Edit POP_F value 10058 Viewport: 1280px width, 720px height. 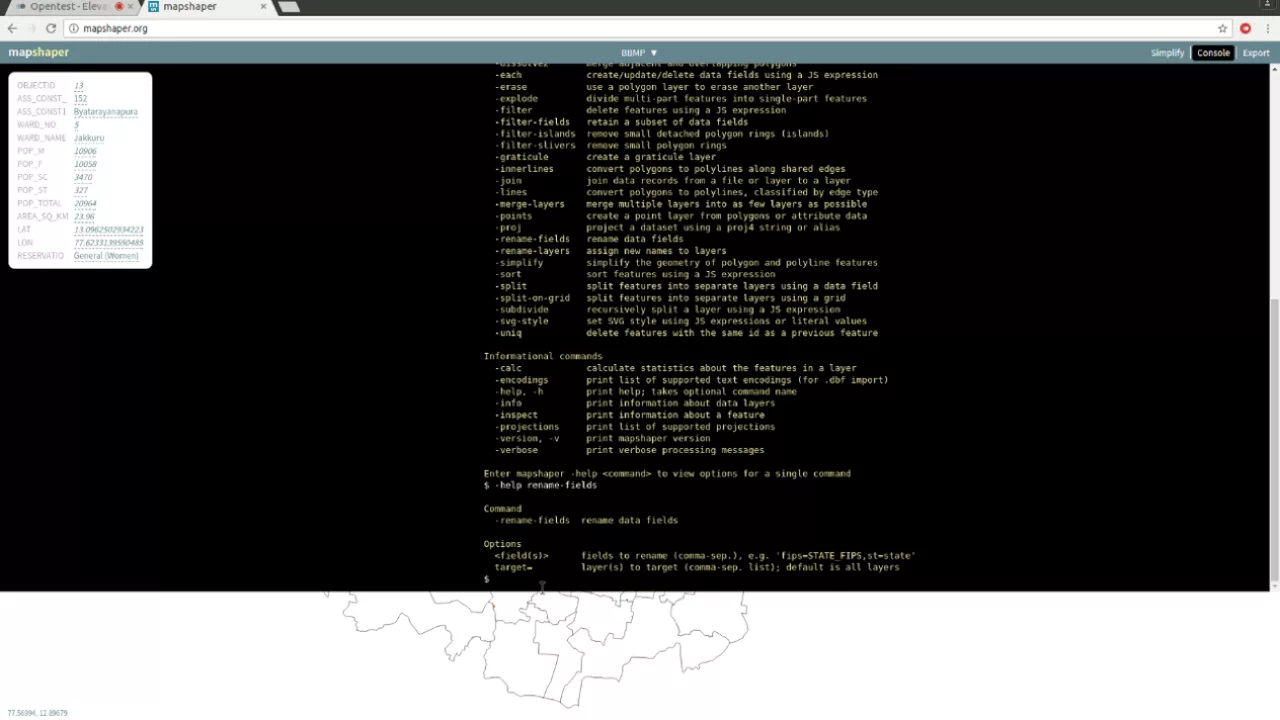click(85, 164)
